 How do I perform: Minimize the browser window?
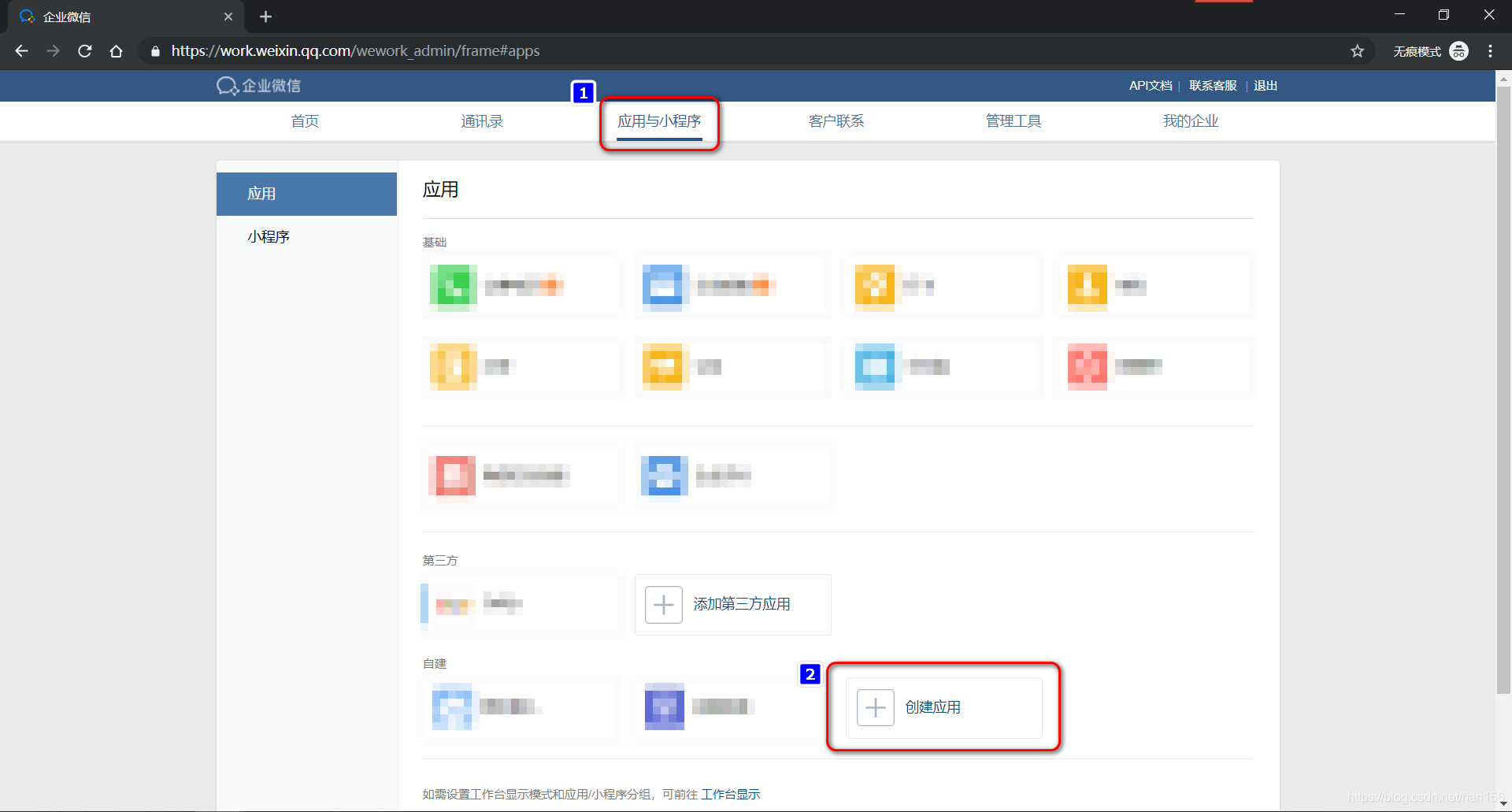click(x=1399, y=15)
